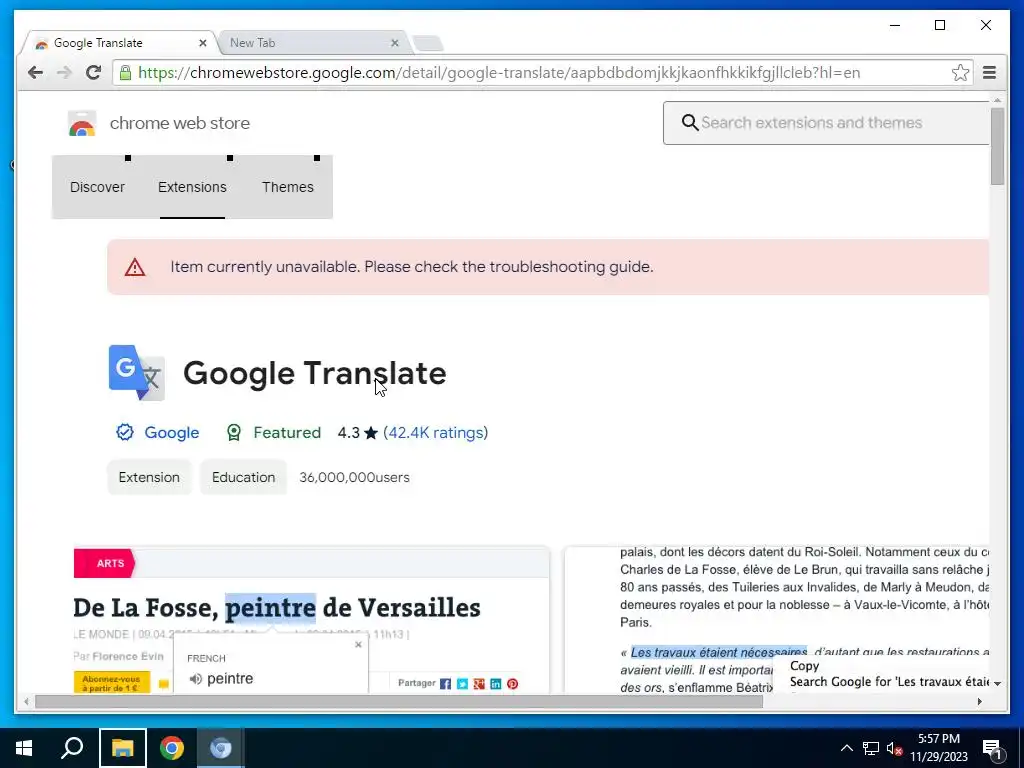This screenshot has width=1024, height=768.
Task: Click the 4.3 star rating
Action: tap(357, 432)
